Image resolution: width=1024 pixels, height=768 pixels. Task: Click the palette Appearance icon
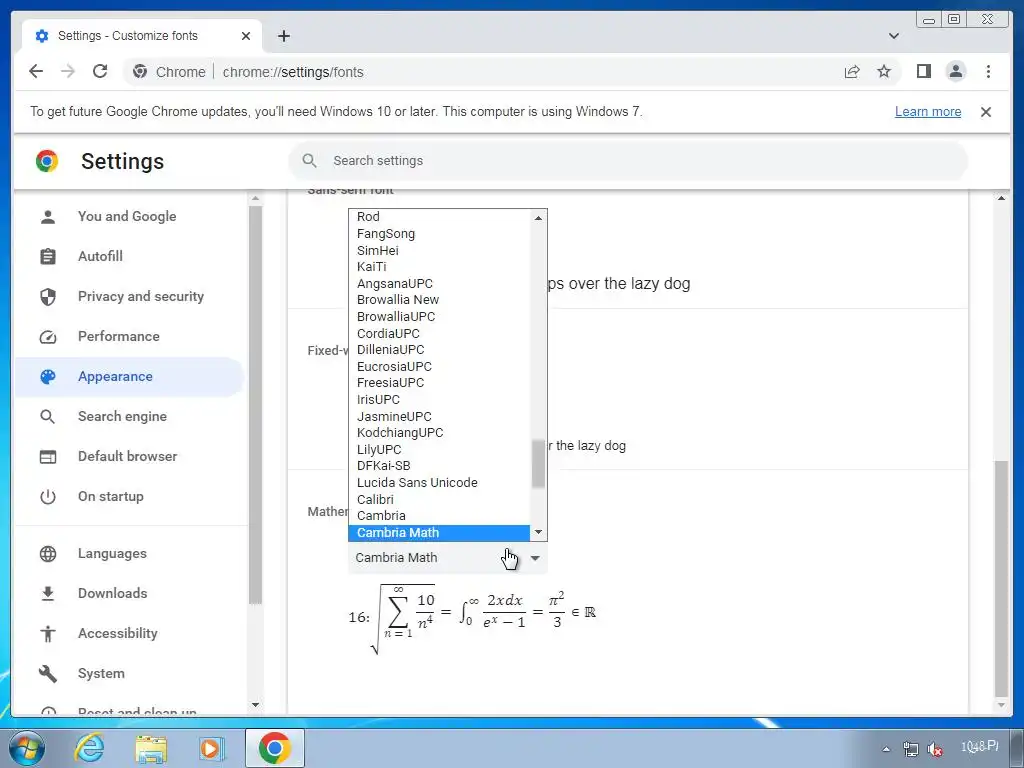(48, 377)
